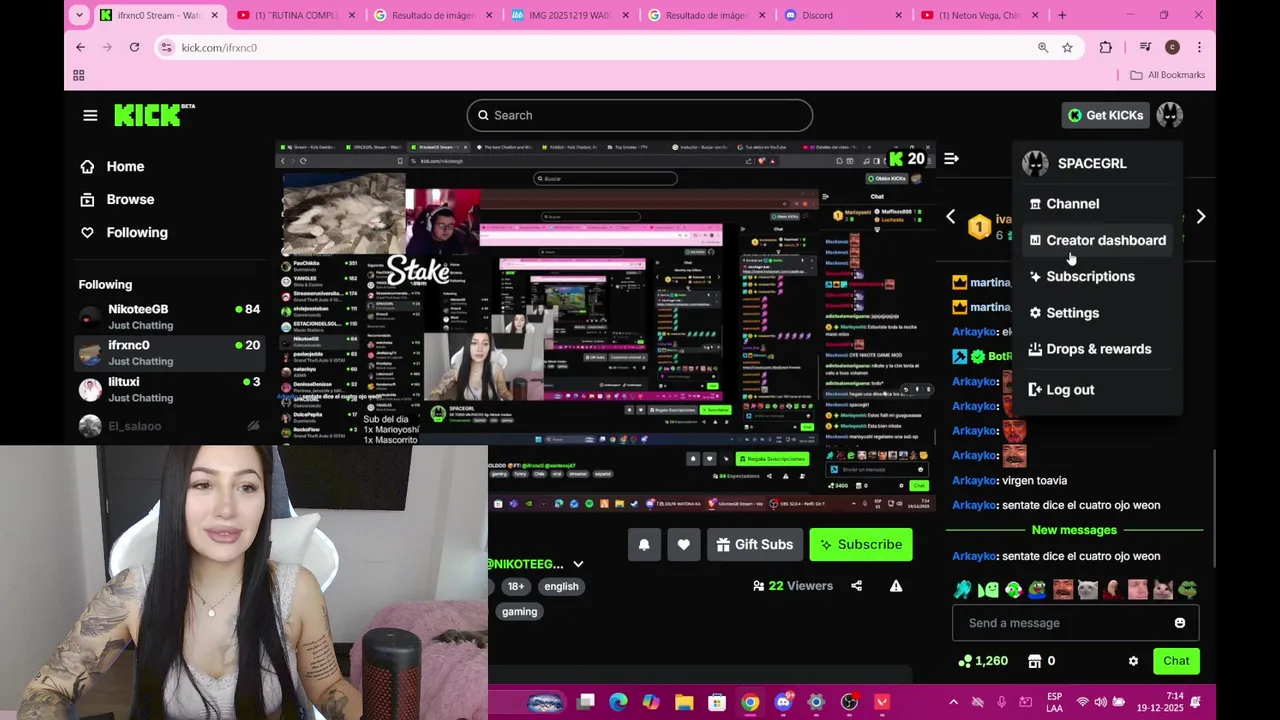Open the user avatar in Kick header
The height and width of the screenshot is (720, 1280).
tap(1169, 115)
